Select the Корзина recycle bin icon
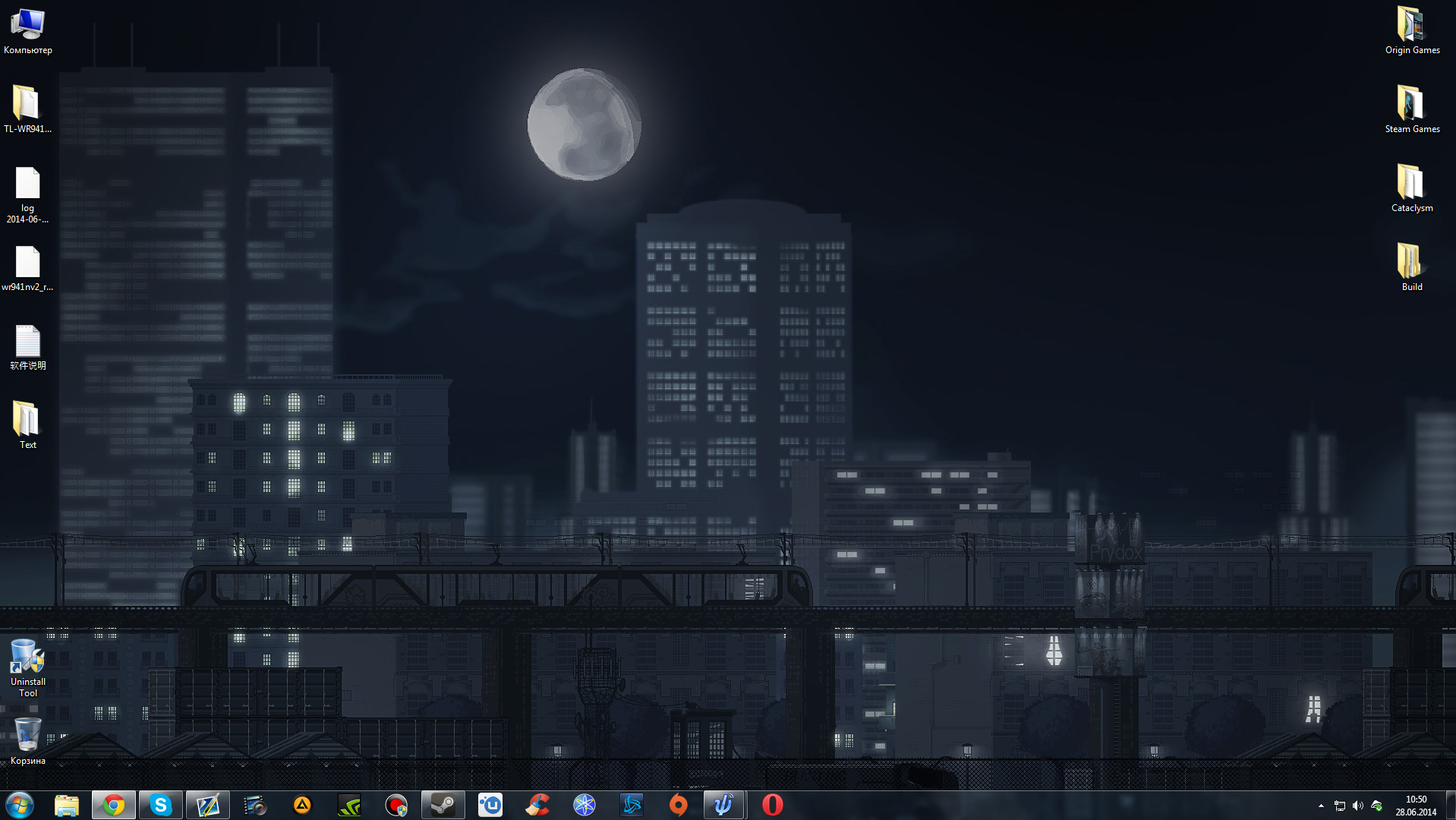This screenshot has height=820, width=1456. point(28,741)
